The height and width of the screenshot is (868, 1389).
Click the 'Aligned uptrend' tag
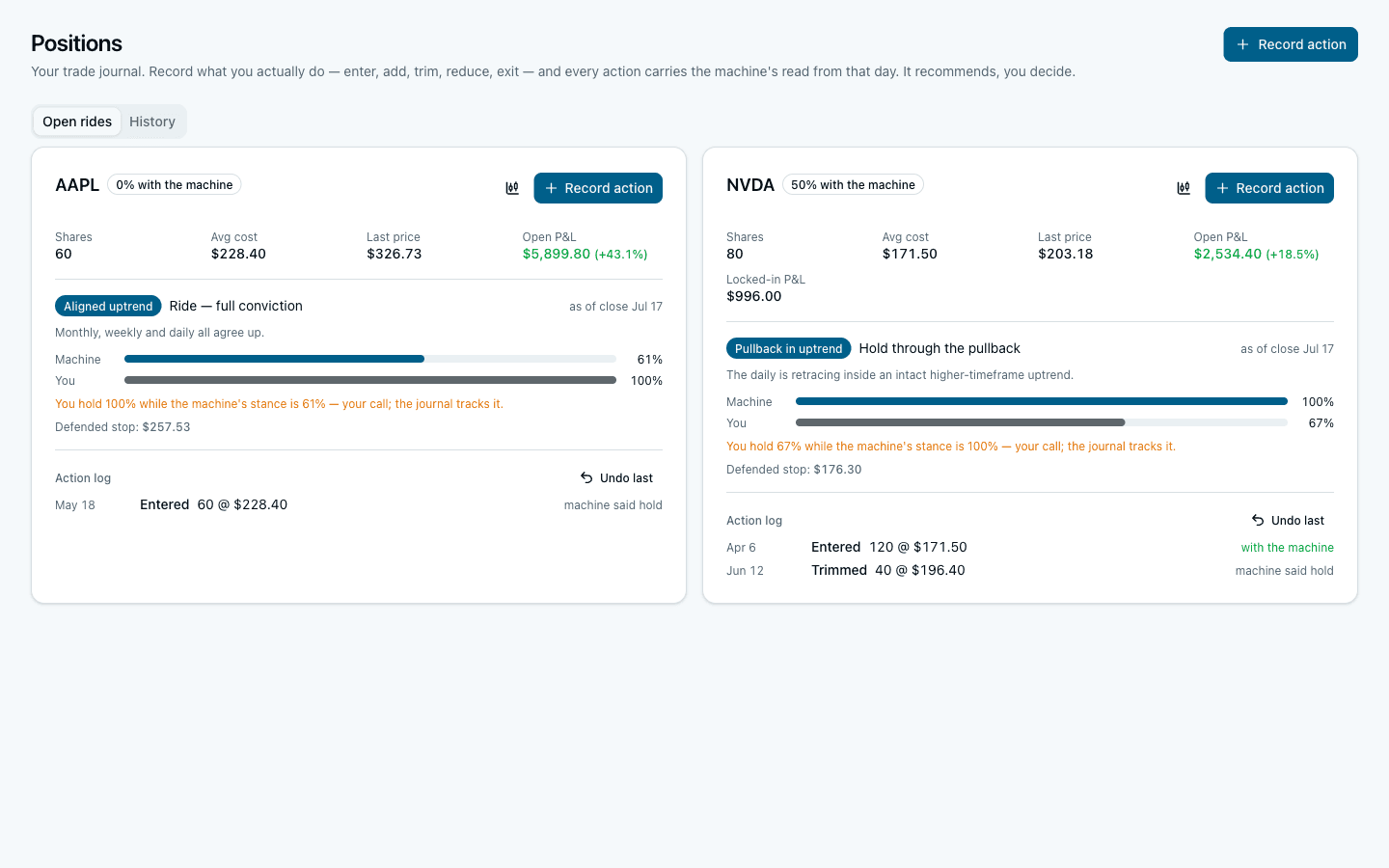point(108,307)
